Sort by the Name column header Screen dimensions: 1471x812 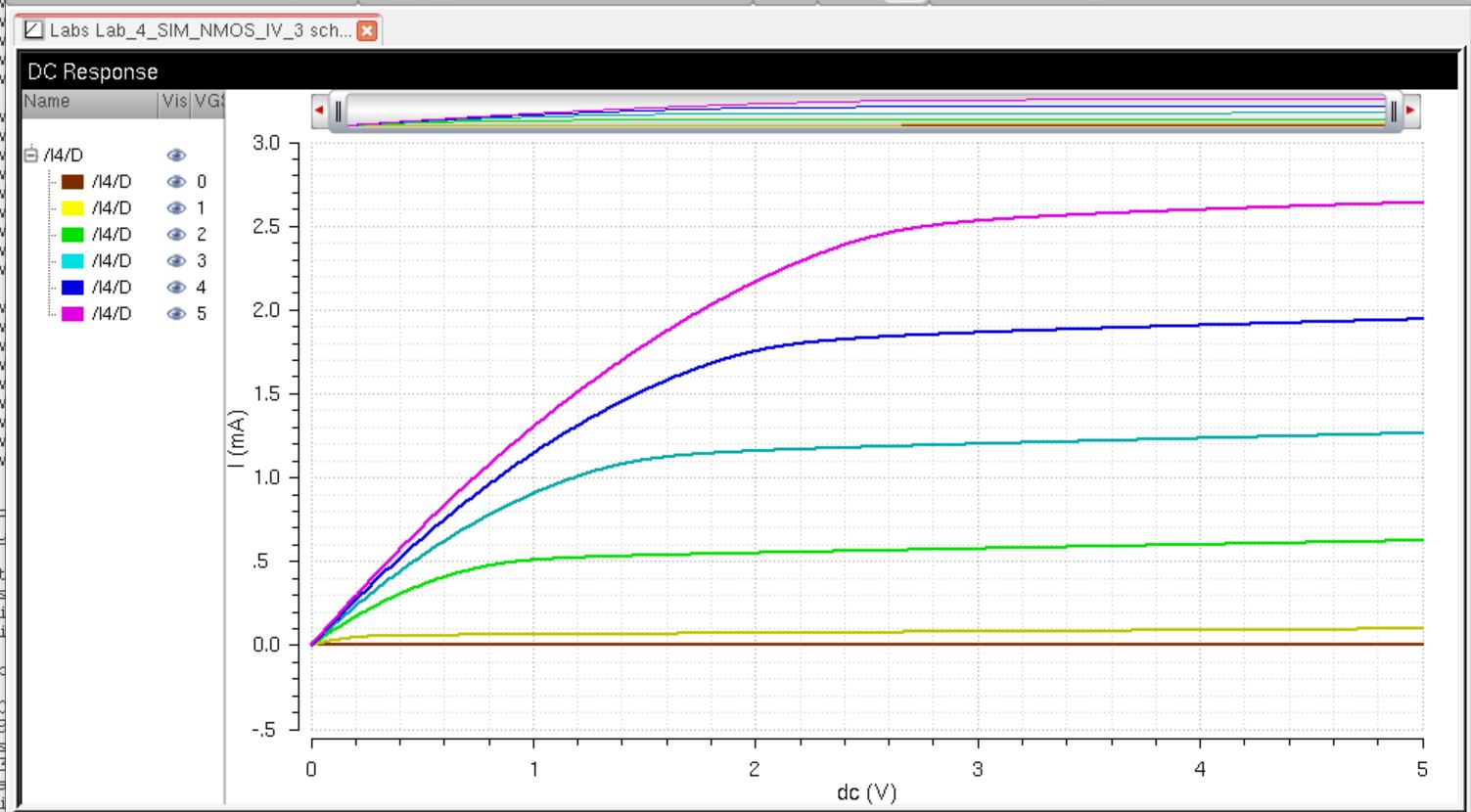pyautogui.click(x=88, y=101)
